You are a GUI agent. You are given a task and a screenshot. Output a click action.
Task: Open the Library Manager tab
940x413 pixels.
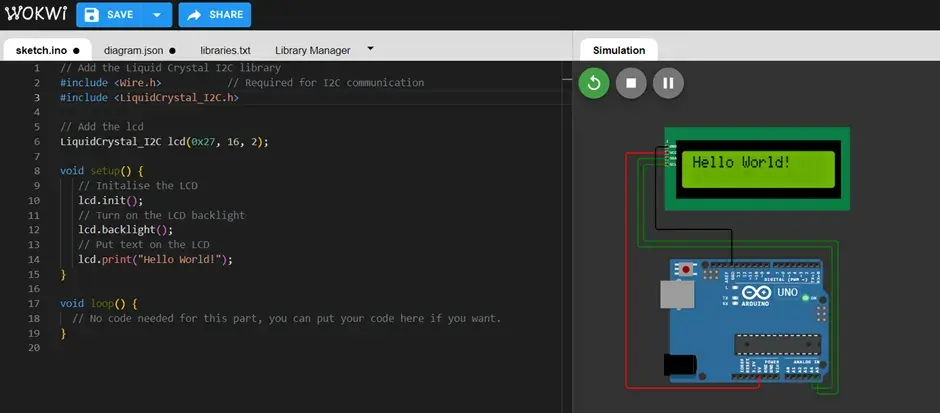[312, 50]
